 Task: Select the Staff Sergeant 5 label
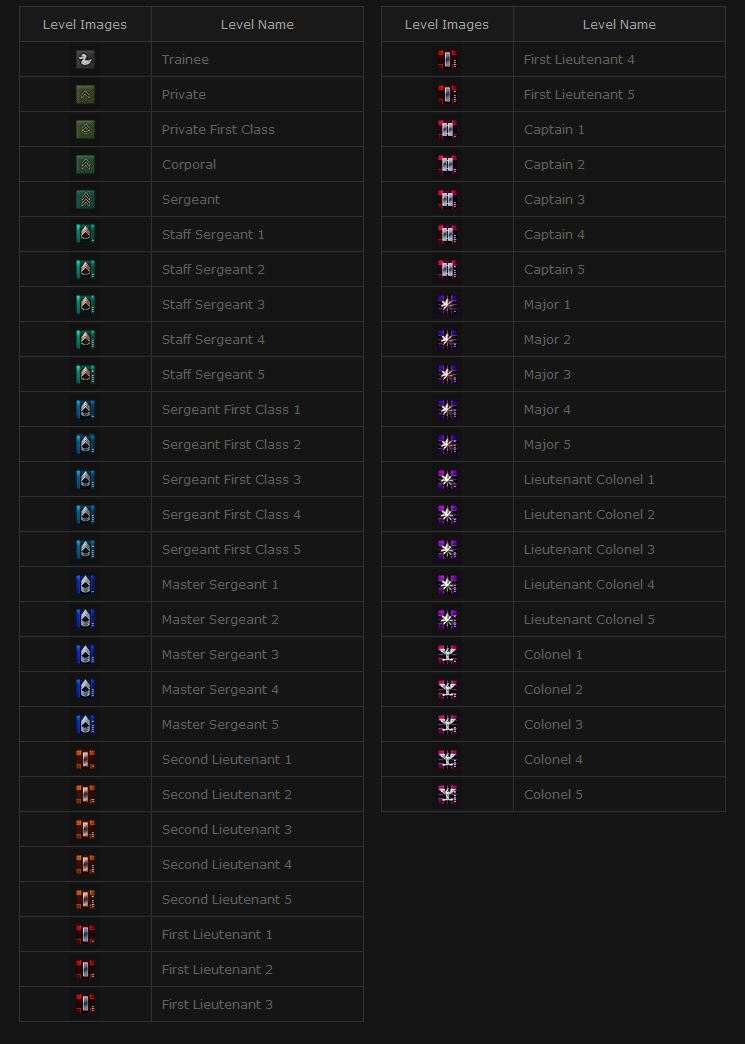213,375
